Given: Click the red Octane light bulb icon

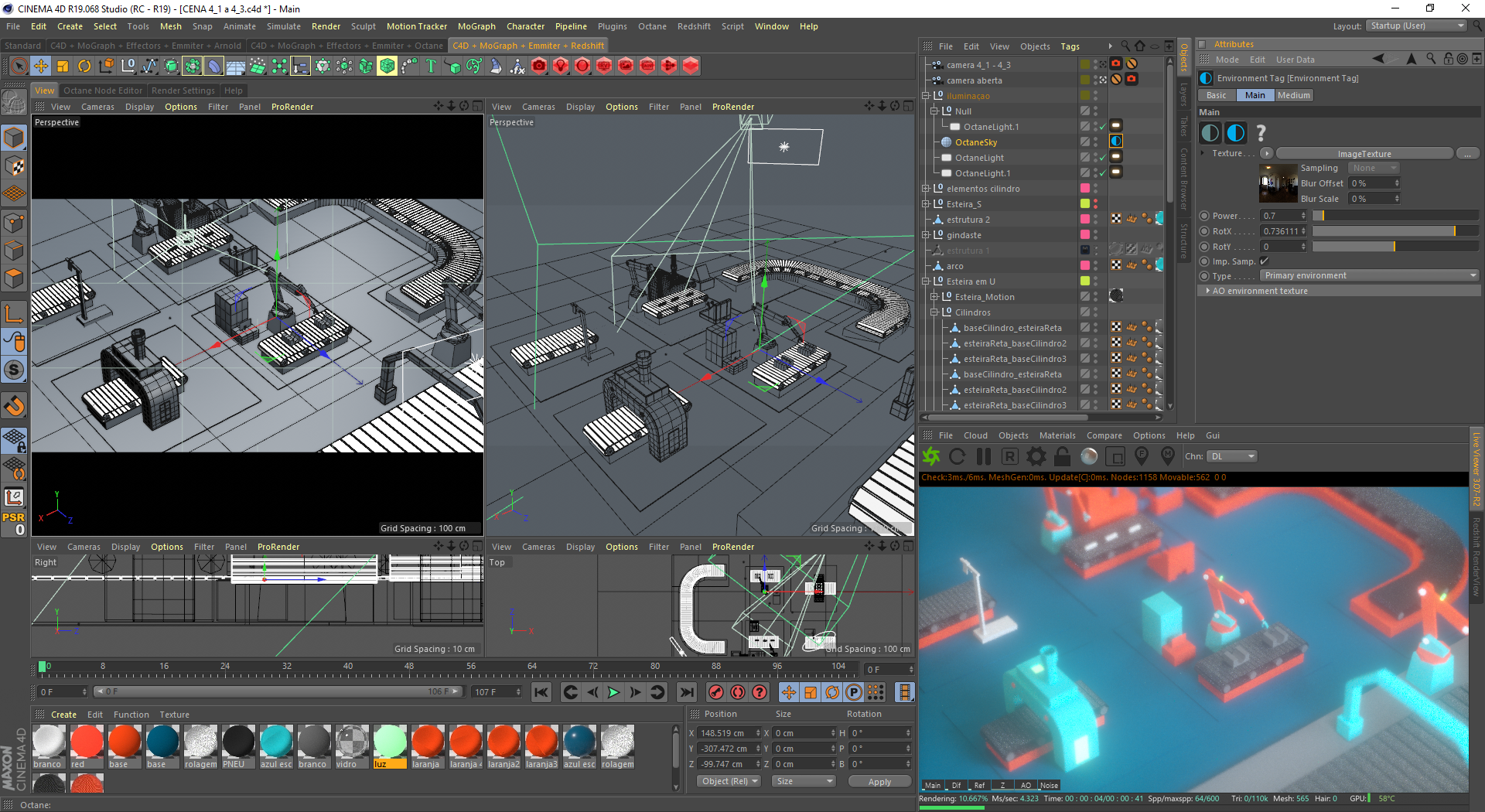Looking at the screenshot, I should point(561,67).
